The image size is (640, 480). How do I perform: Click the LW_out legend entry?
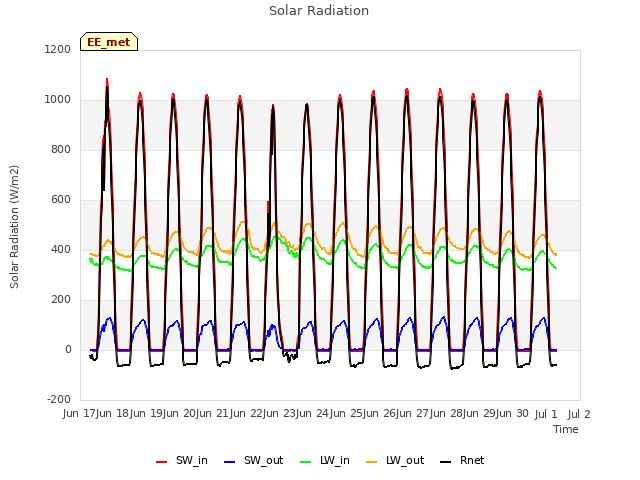395,461
